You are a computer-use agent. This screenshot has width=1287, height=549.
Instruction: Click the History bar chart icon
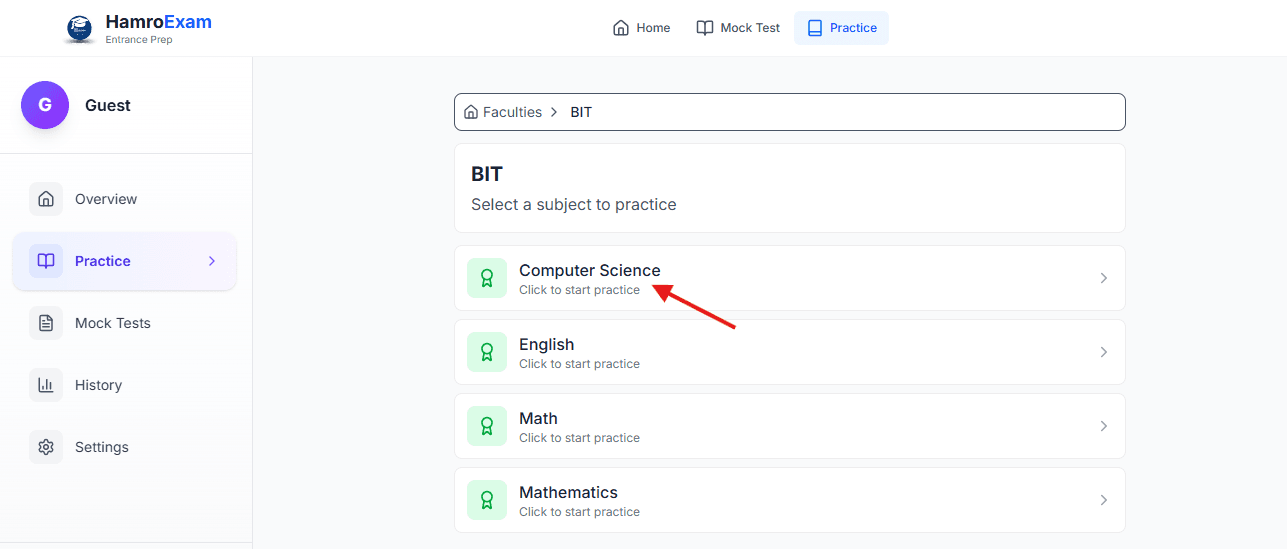(46, 385)
